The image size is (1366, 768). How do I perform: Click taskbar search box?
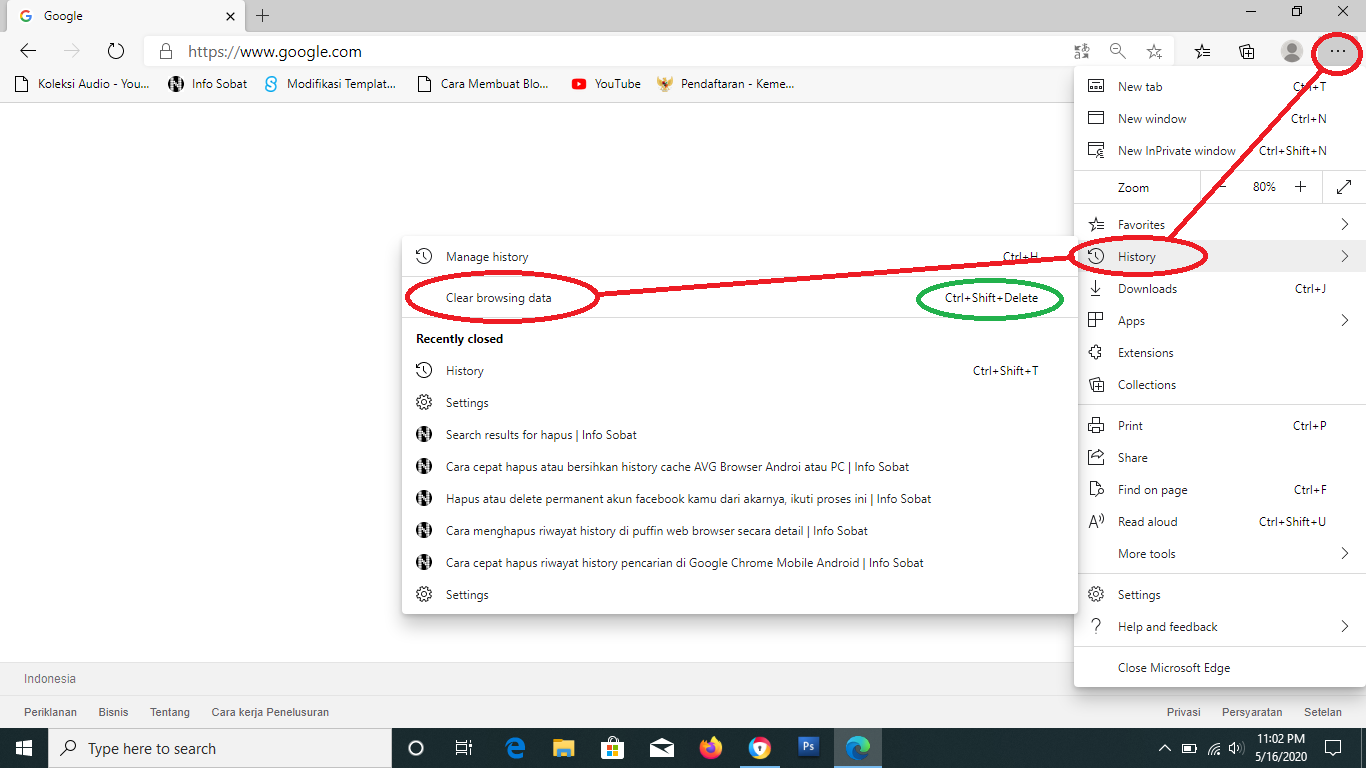[220, 748]
